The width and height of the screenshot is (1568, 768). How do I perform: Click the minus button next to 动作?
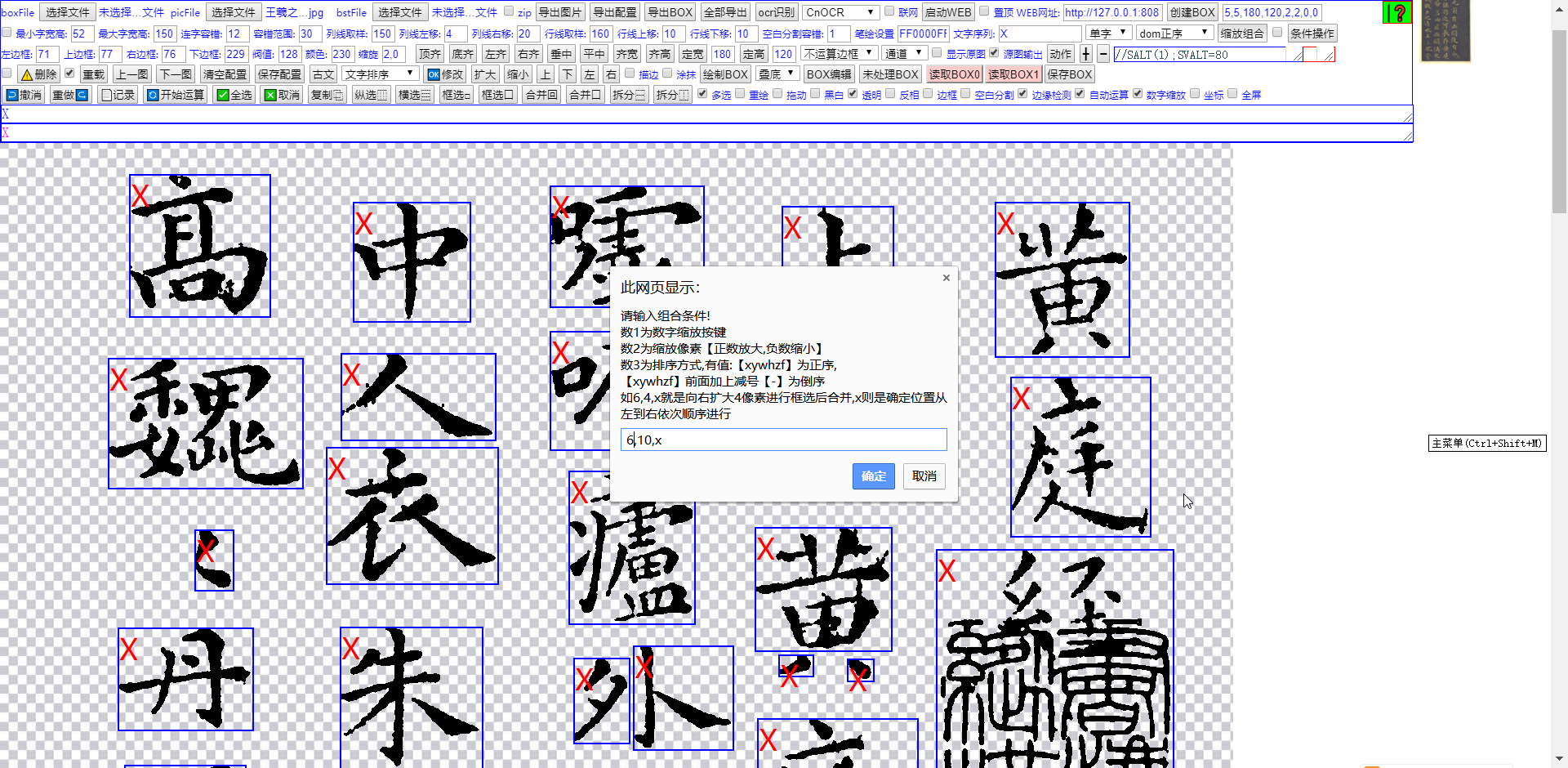(1103, 54)
